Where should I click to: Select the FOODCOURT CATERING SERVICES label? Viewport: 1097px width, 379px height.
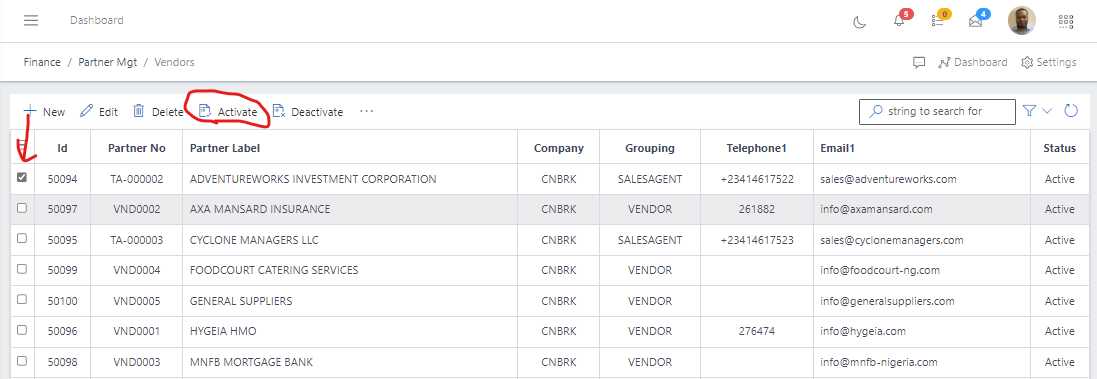tap(274, 270)
